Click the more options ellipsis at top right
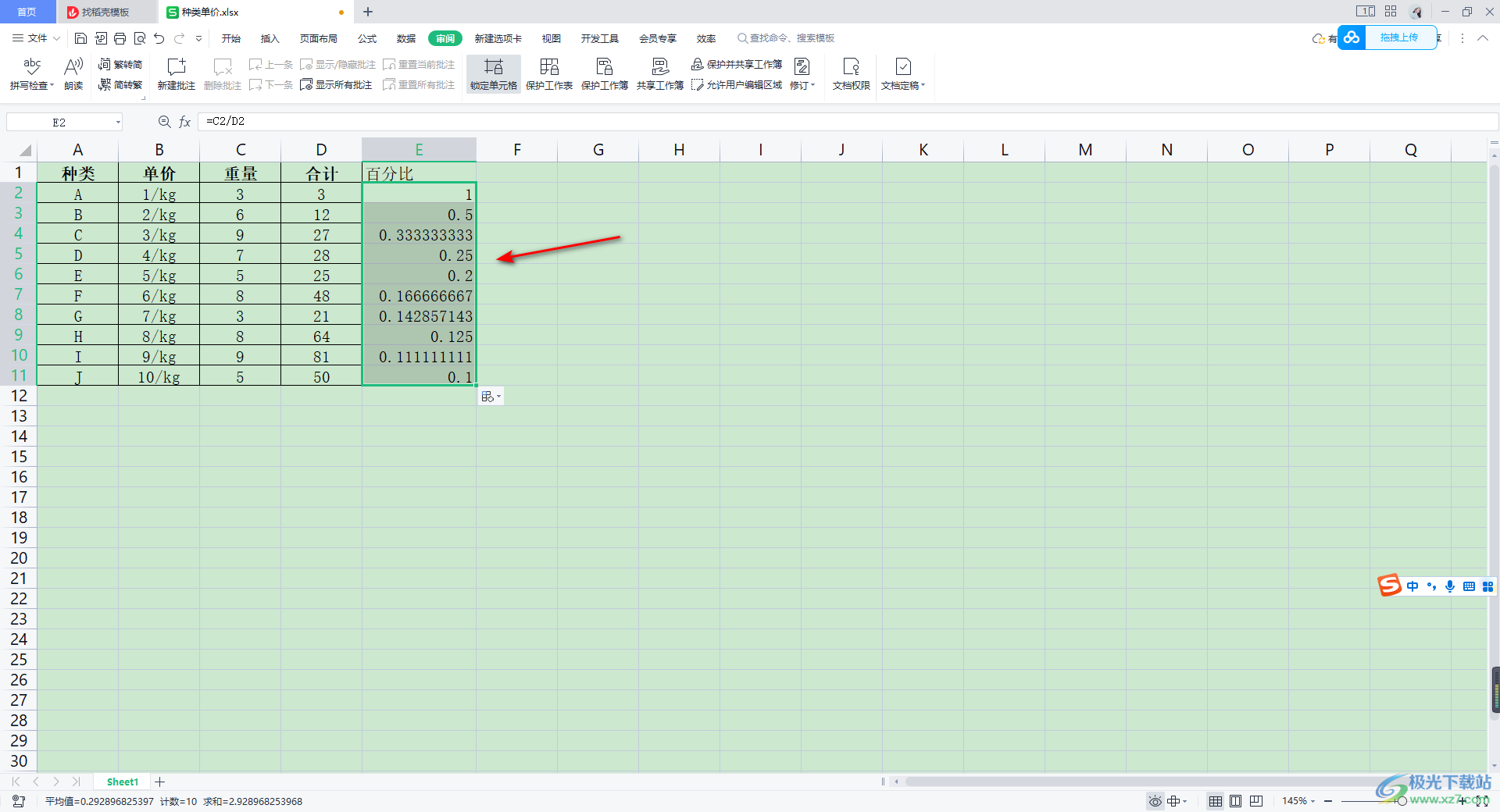 click(1462, 38)
